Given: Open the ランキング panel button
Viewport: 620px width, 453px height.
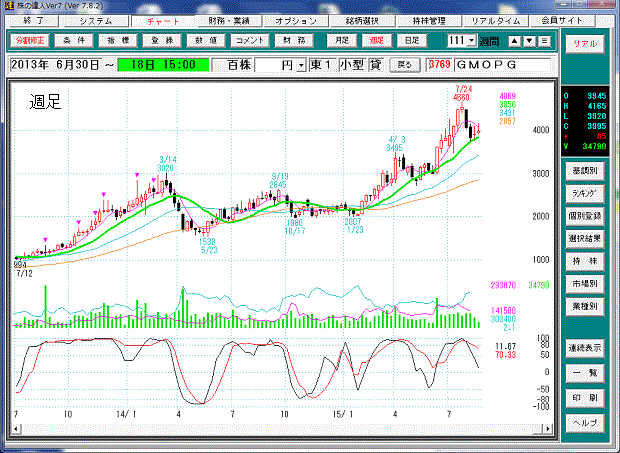Looking at the screenshot, I should point(585,194).
